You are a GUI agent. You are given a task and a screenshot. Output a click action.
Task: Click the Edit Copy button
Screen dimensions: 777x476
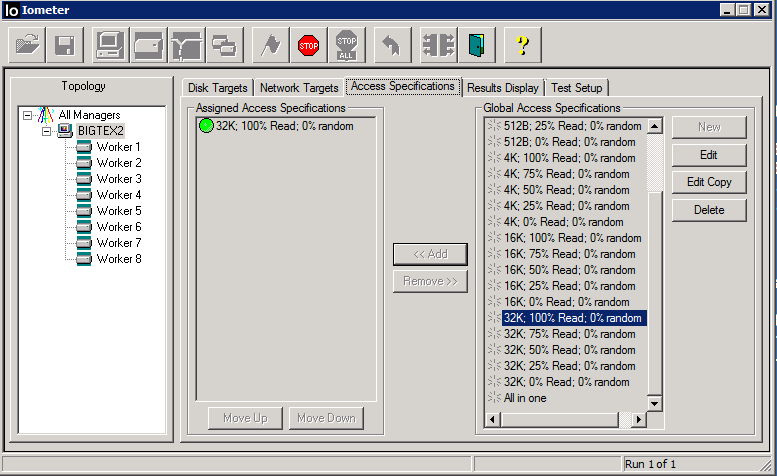709,182
